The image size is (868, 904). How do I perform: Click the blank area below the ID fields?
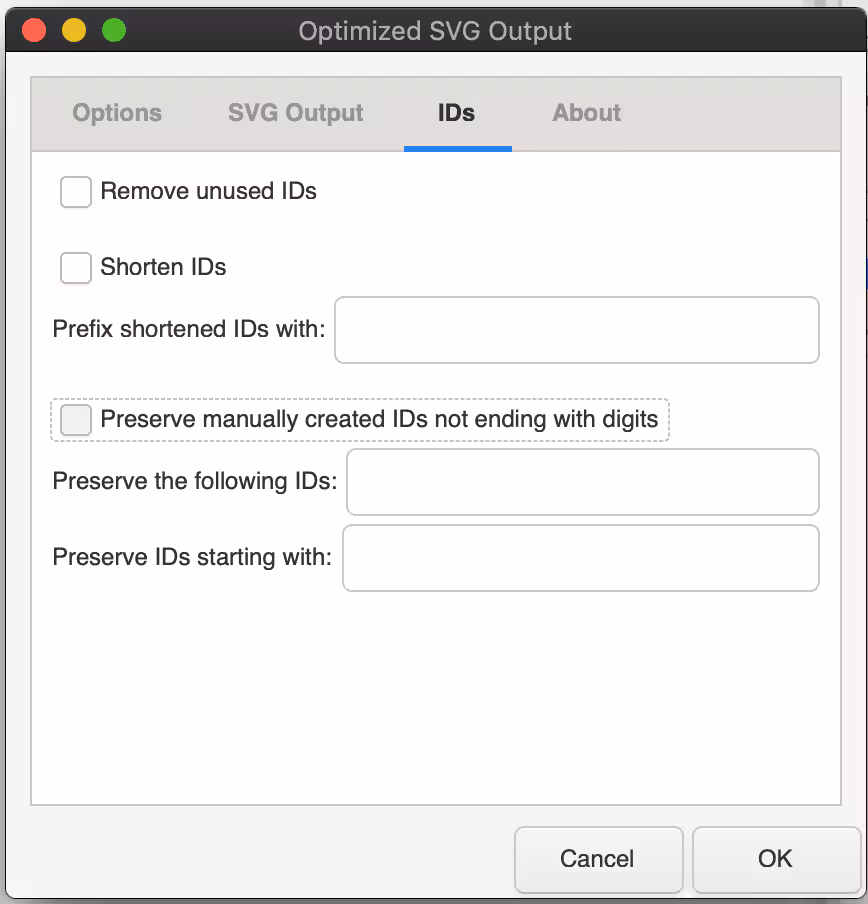[x=435, y=700]
